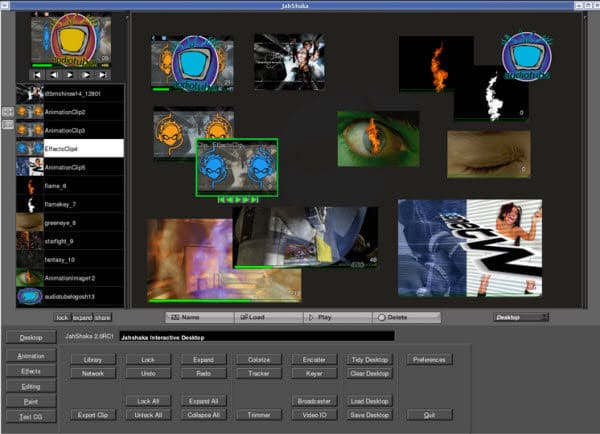The height and width of the screenshot is (434, 600).
Task: Toggle the lock button below clip list
Action: pos(62,317)
